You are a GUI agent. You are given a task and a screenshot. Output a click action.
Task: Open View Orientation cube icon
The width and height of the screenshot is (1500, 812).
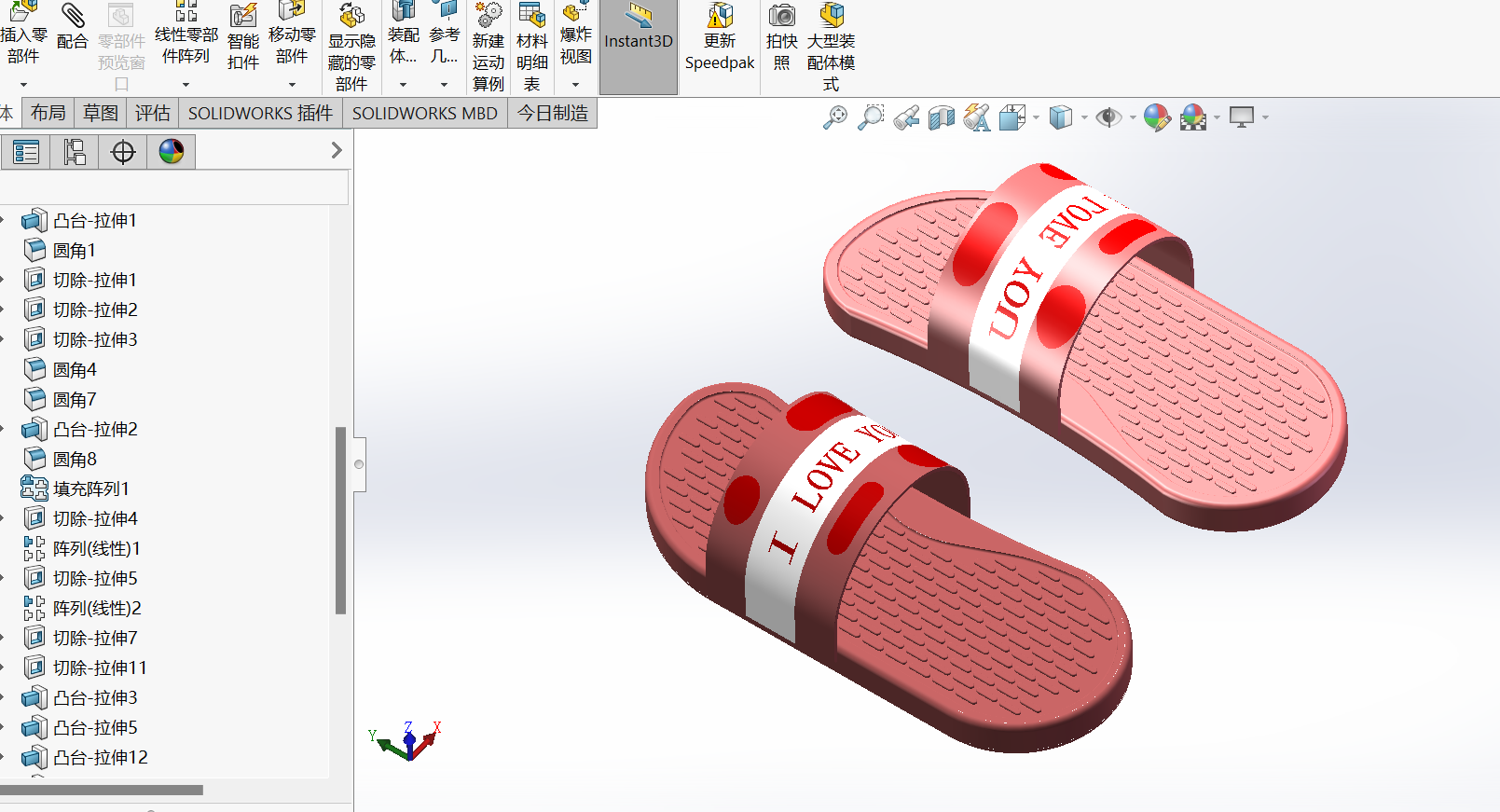(1012, 117)
